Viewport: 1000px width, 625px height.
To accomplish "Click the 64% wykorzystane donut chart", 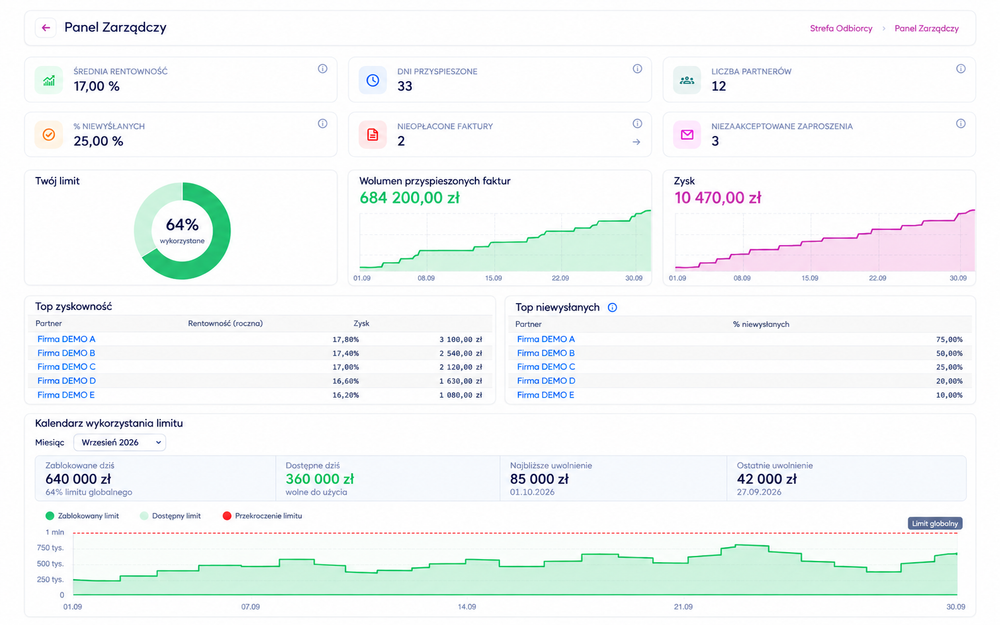I will coord(182,231).
